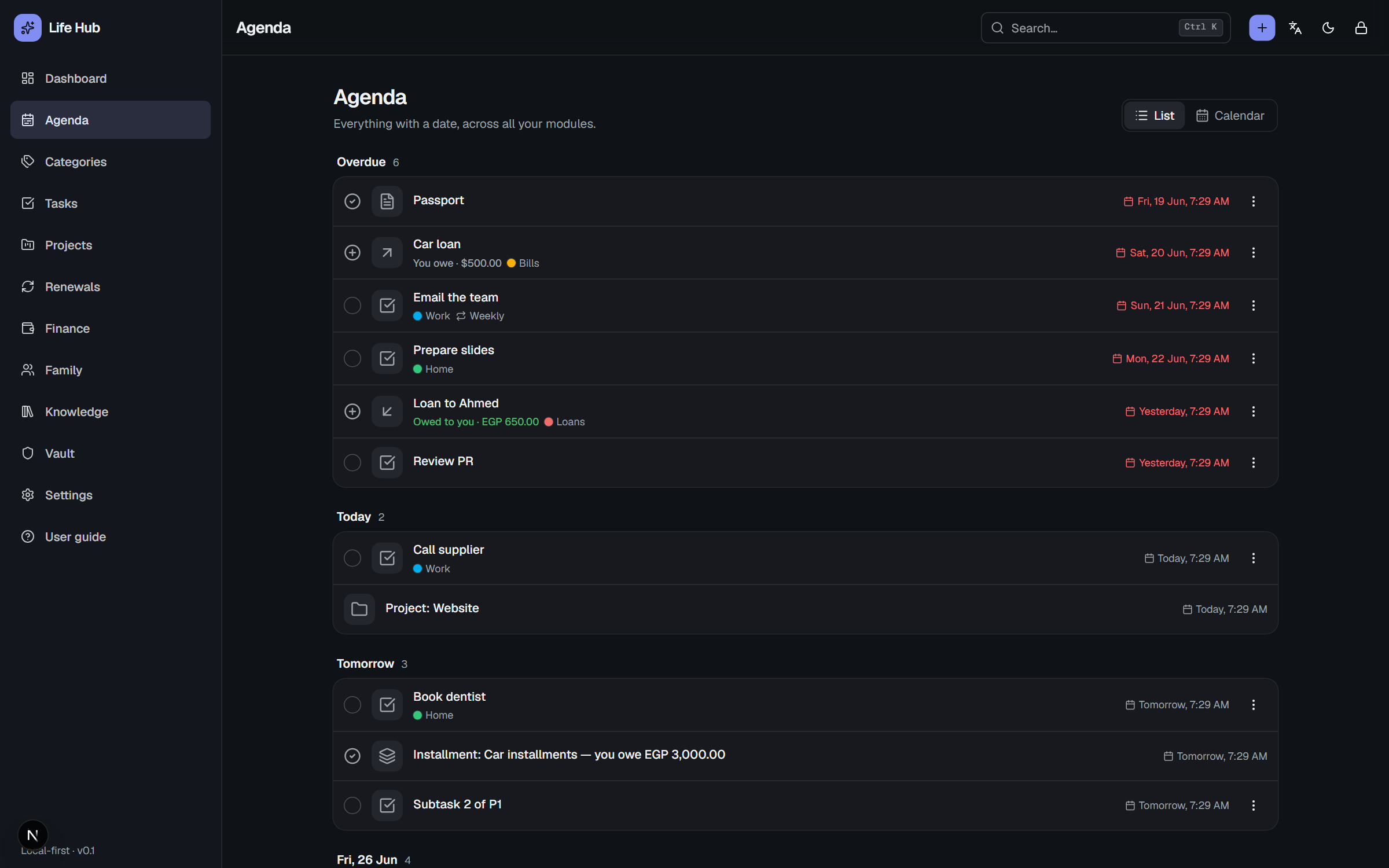
Task: Click the Email the team task icon
Action: point(387,306)
